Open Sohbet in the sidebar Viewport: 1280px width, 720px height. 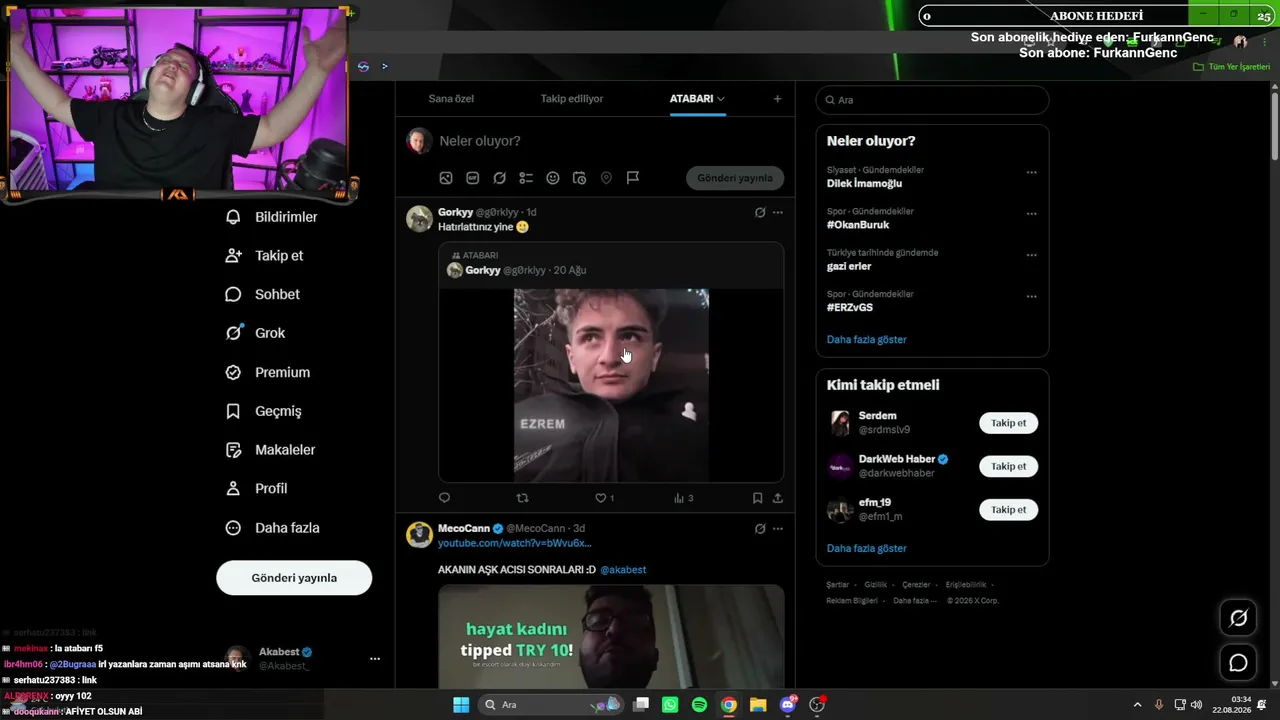[x=263, y=295]
